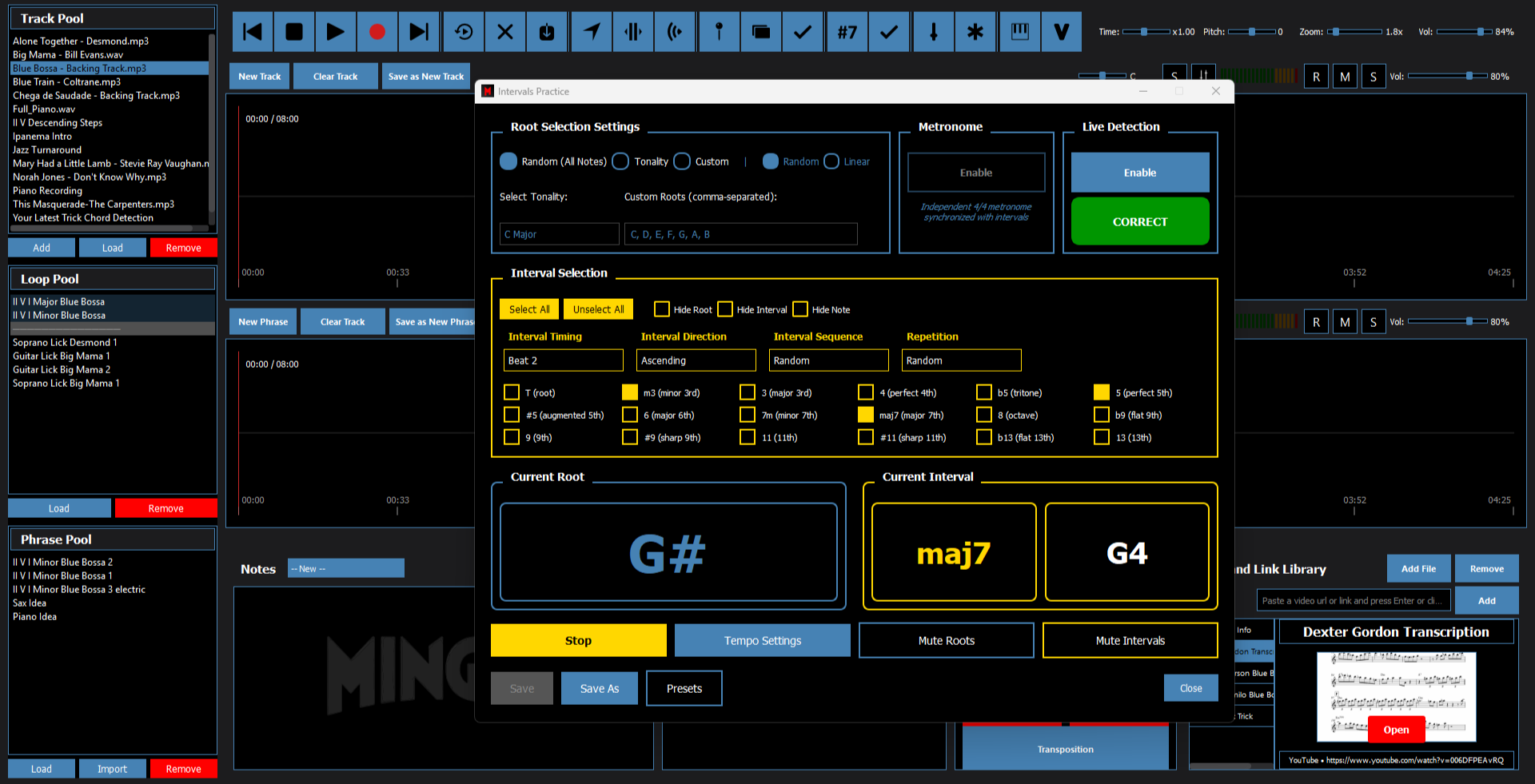Select Blue Train - Coltrane.mp3 in Track Pool
This screenshot has width=1535, height=784.
coord(67,82)
